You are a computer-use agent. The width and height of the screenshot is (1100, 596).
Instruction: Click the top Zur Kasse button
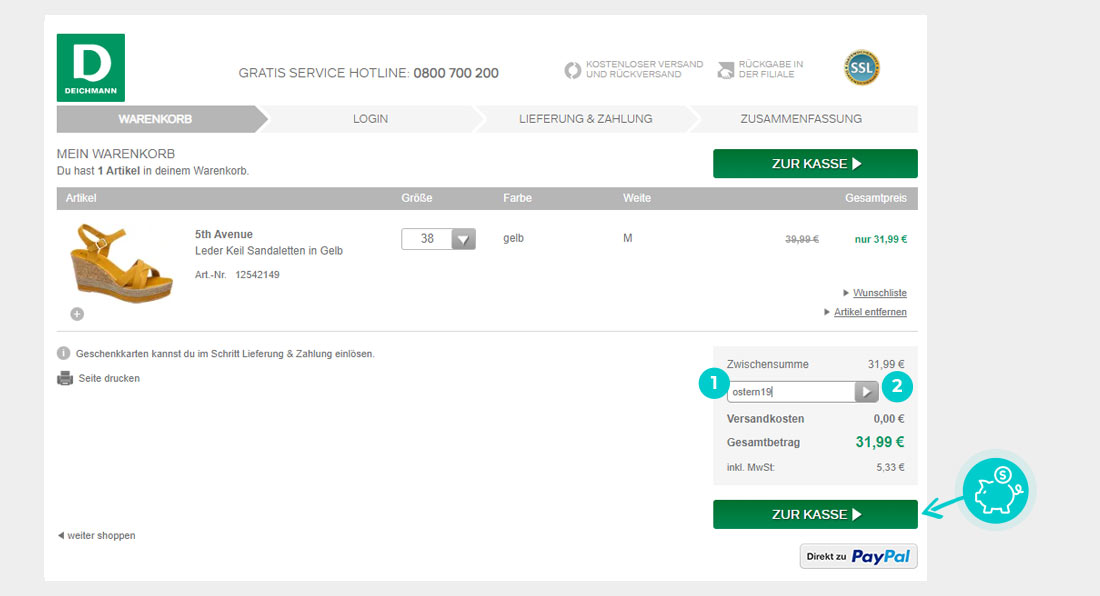point(815,163)
